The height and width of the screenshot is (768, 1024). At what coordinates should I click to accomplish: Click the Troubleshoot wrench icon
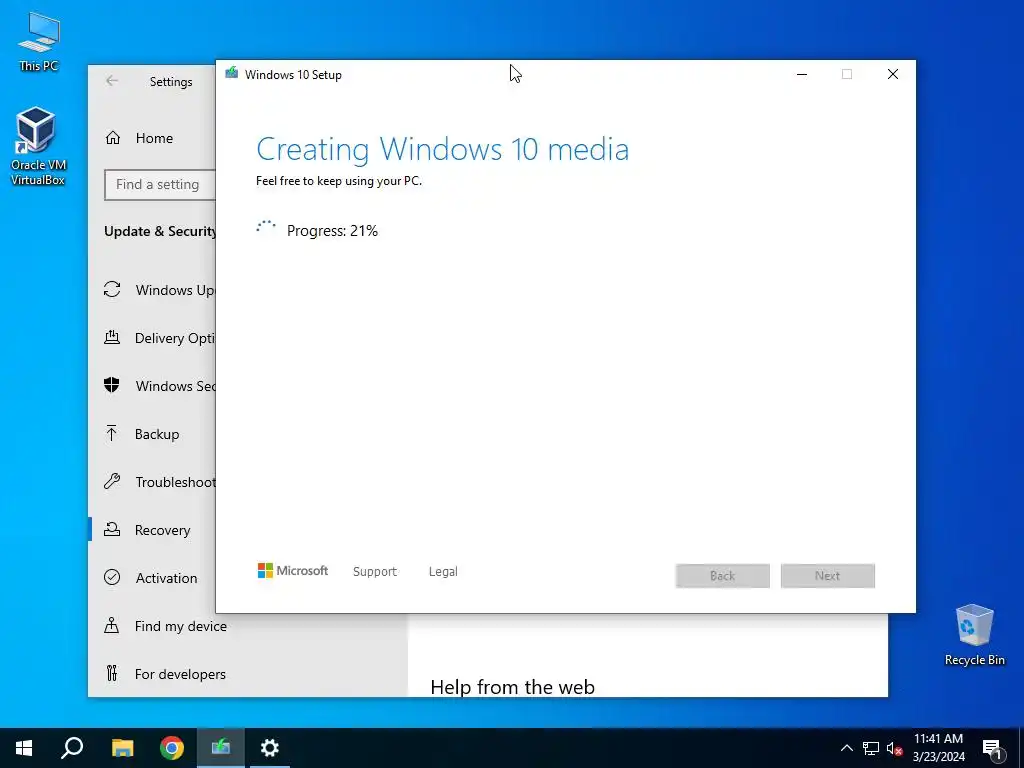tap(112, 481)
